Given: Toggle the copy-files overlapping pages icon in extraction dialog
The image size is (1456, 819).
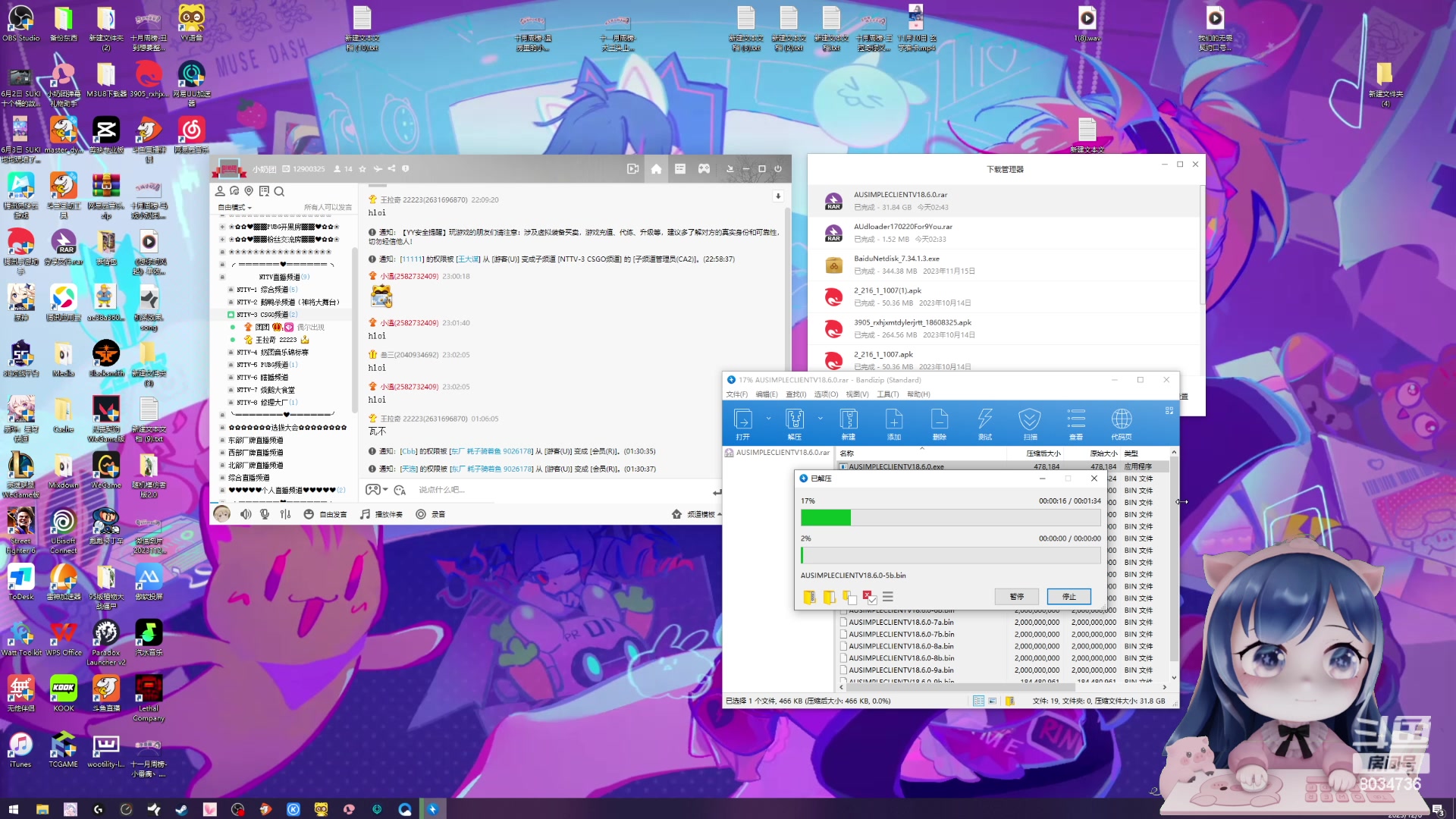Looking at the screenshot, I should [849, 597].
